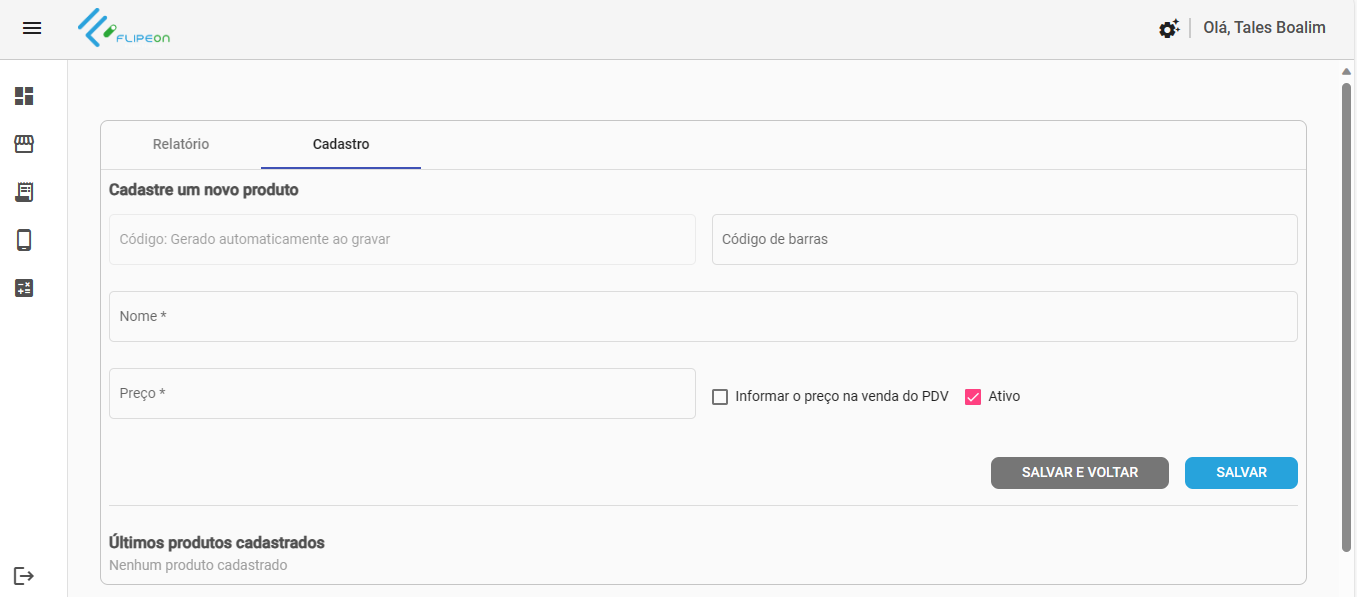Open the storefront sidebar icon
Image resolution: width=1357 pixels, height=597 pixels.
[24, 144]
